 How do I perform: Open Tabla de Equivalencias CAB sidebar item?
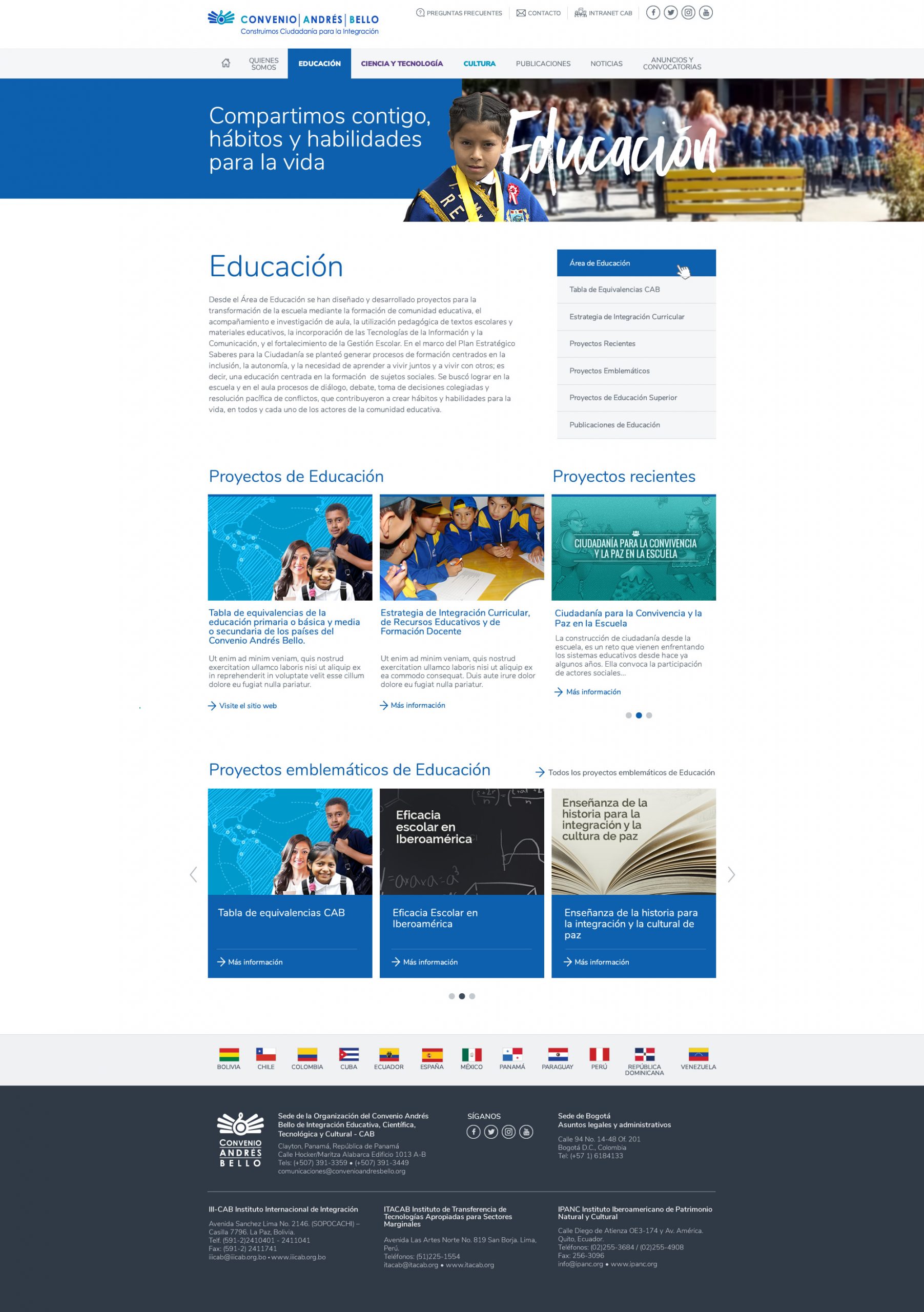(636, 290)
